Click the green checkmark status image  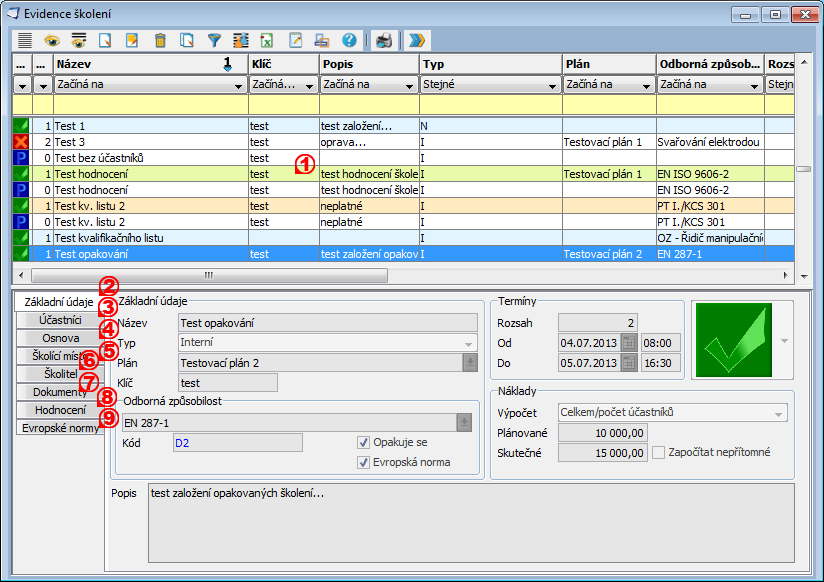733,340
